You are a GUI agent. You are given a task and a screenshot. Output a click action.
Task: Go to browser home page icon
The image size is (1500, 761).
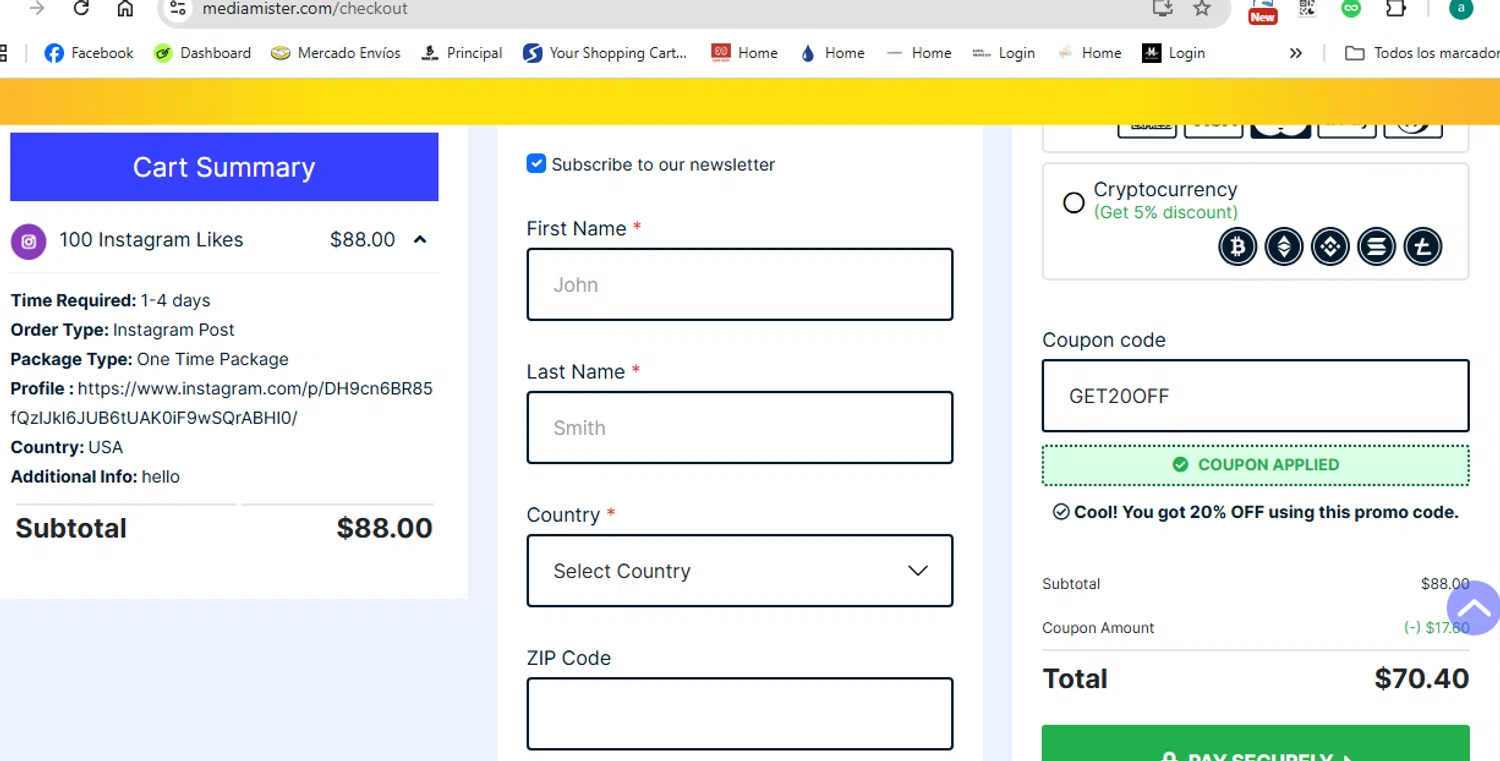tap(125, 8)
